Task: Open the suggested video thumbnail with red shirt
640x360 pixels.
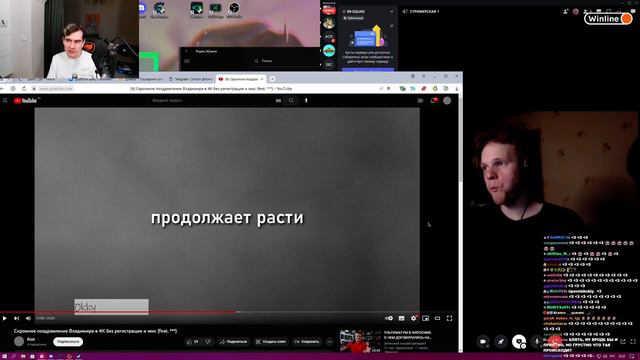Action: 360,341
